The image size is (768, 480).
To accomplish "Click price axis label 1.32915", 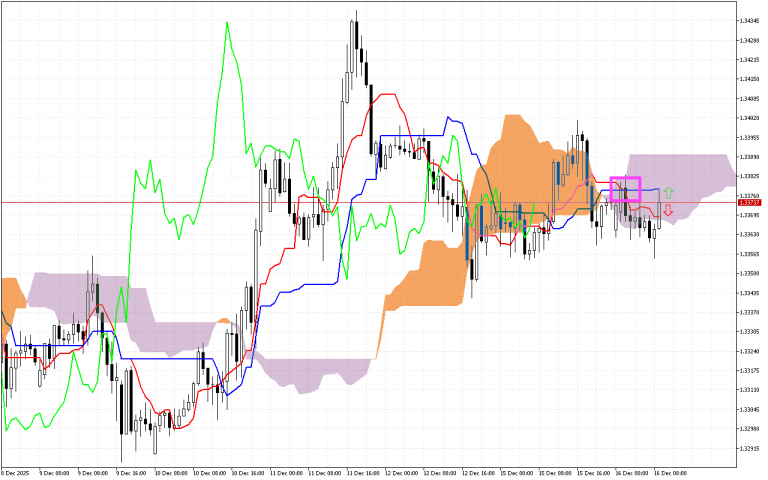I will (750, 449).
